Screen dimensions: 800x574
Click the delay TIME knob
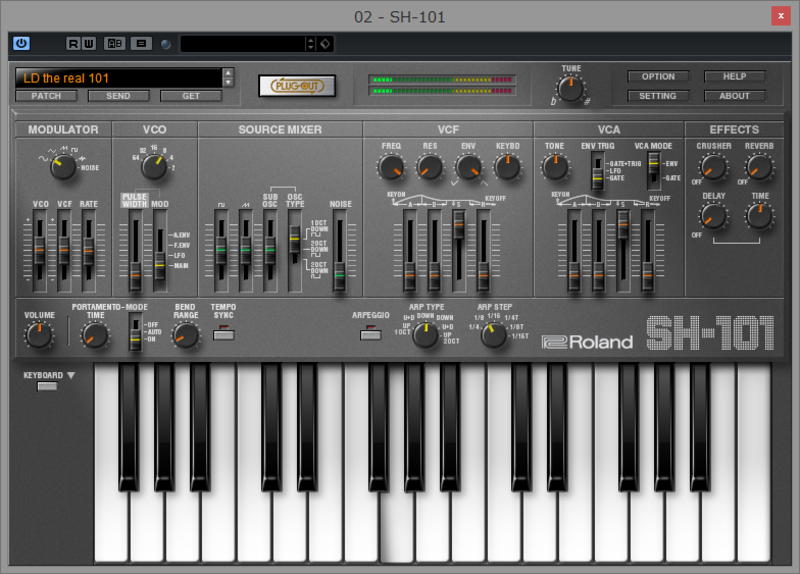(x=759, y=216)
